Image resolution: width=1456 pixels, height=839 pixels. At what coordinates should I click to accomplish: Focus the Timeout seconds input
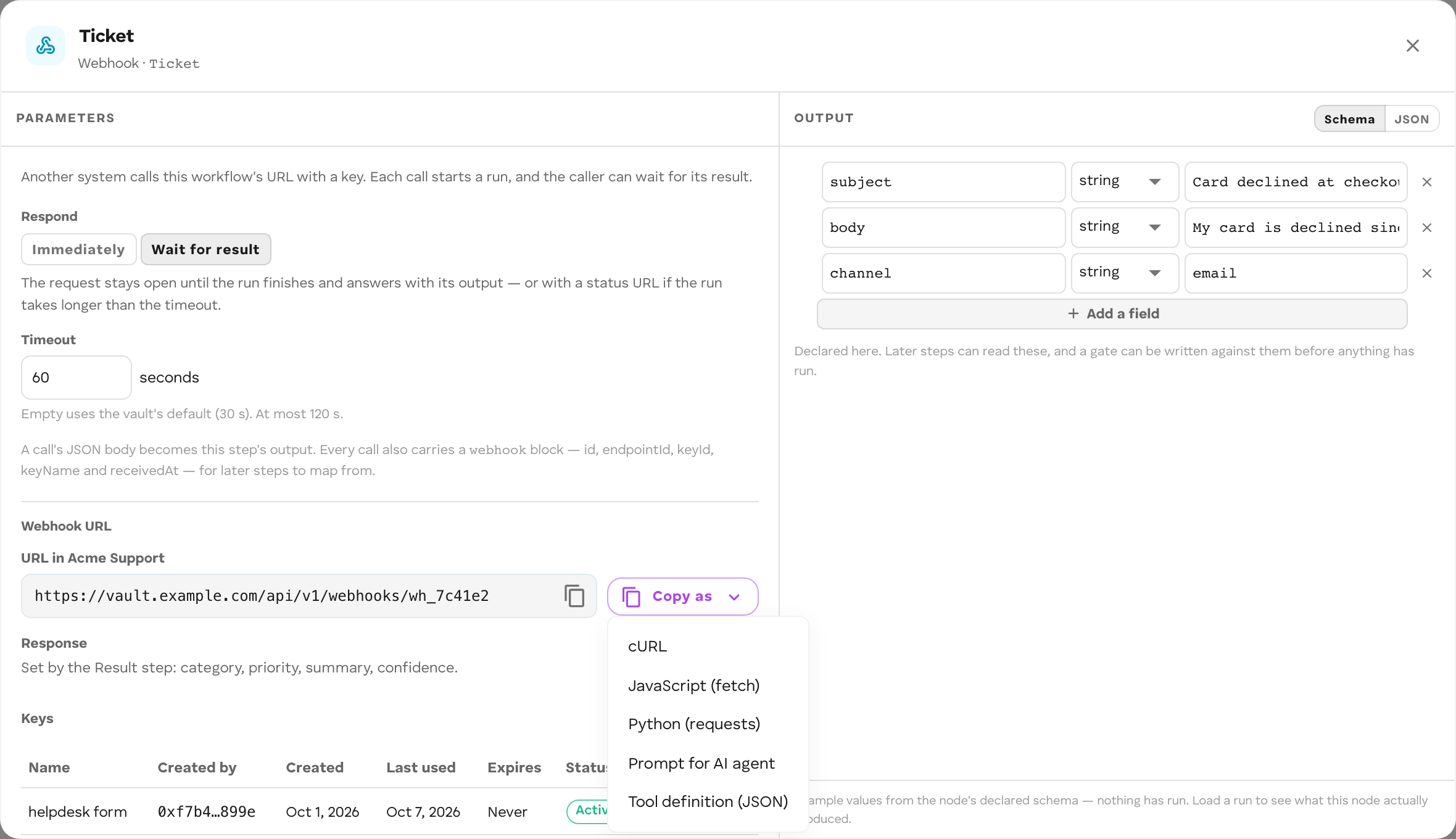[x=77, y=378]
